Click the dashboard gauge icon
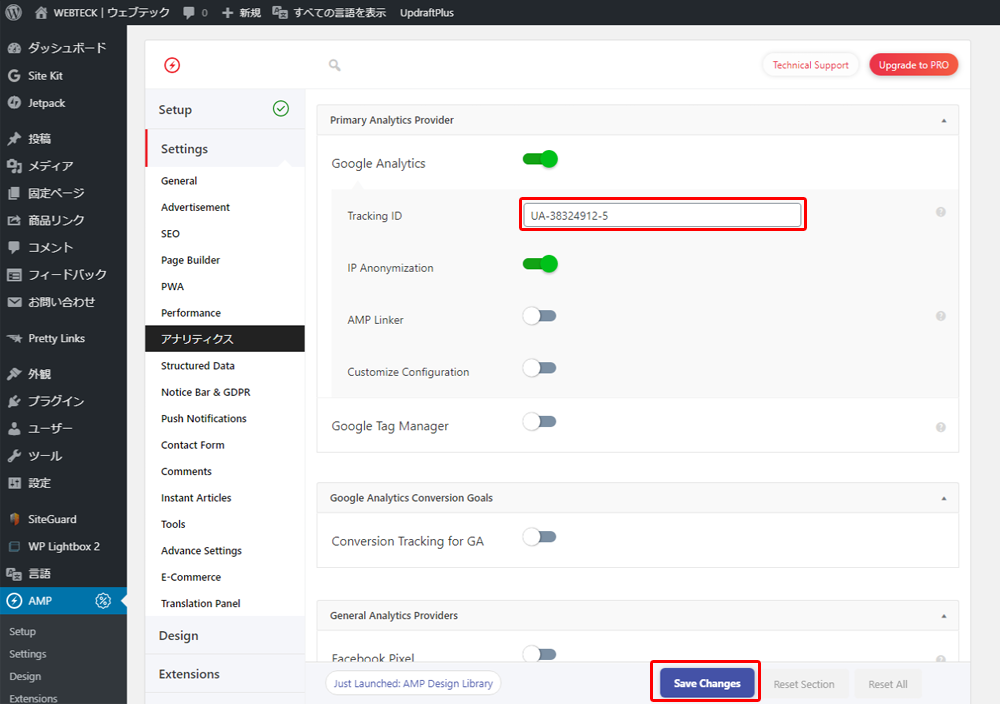Image resolution: width=1000 pixels, height=704 pixels. click(14, 48)
